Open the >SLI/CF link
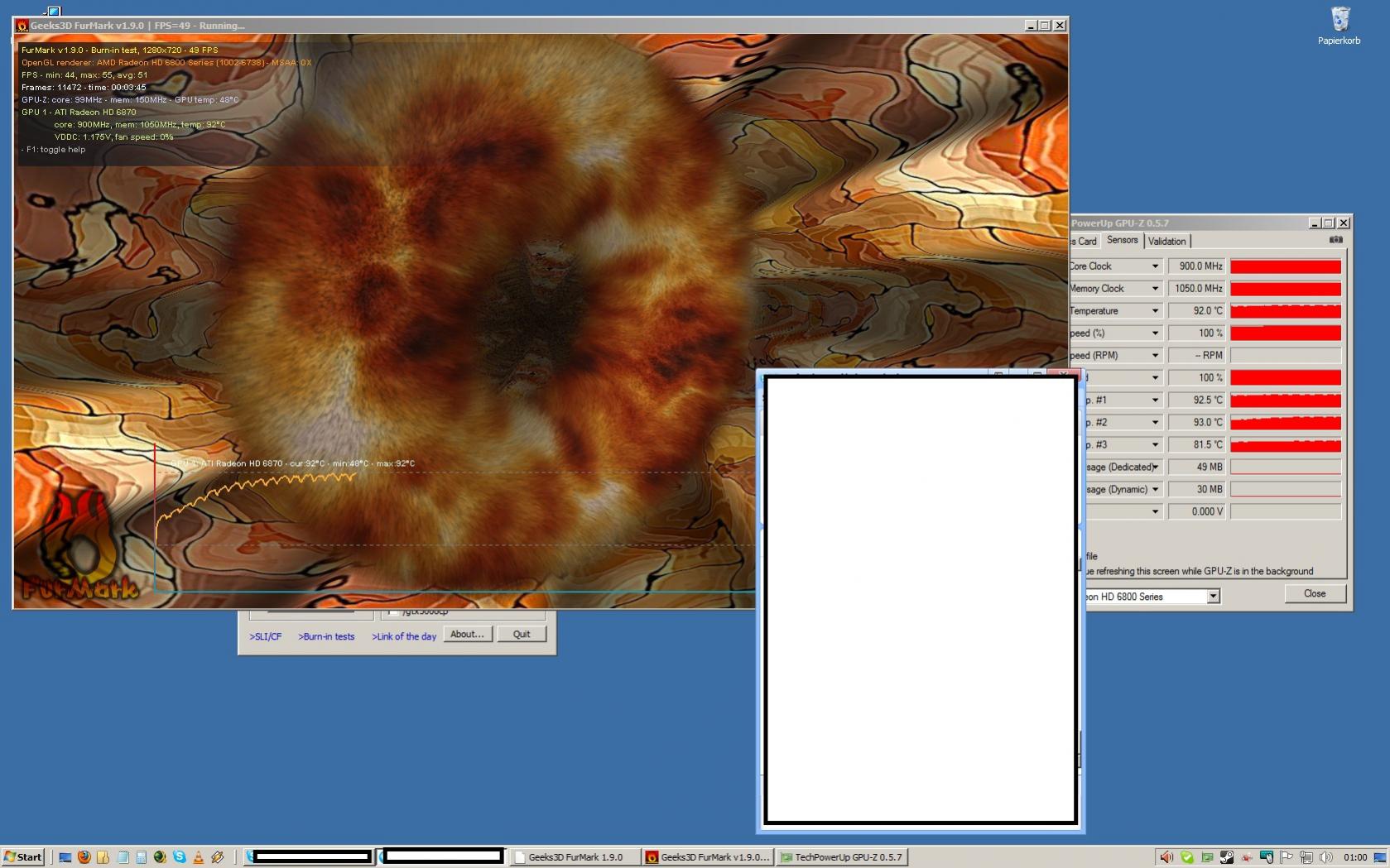 tap(266, 636)
